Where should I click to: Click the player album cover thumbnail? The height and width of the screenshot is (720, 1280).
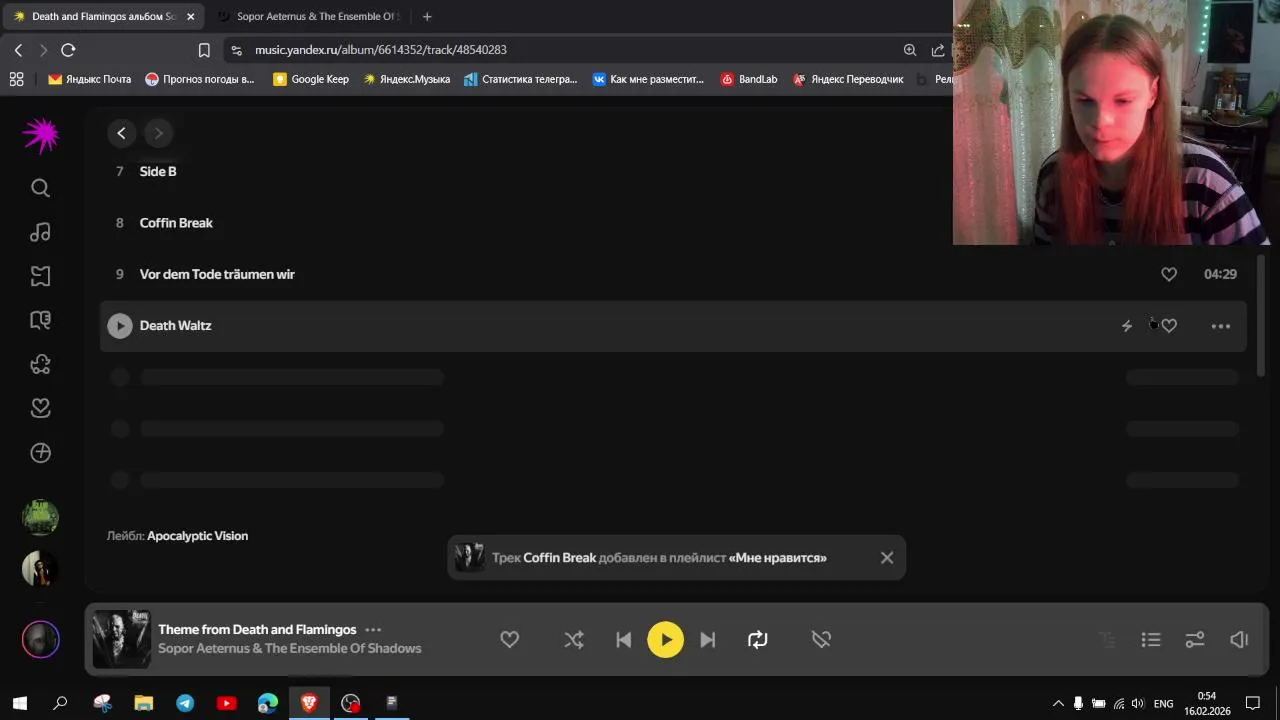point(121,640)
